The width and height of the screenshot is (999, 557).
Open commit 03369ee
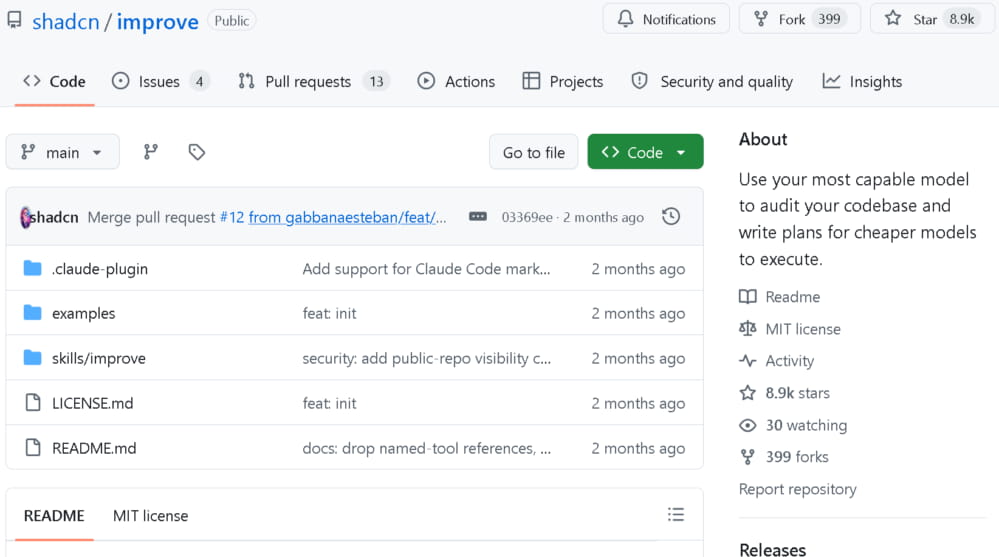(527, 217)
